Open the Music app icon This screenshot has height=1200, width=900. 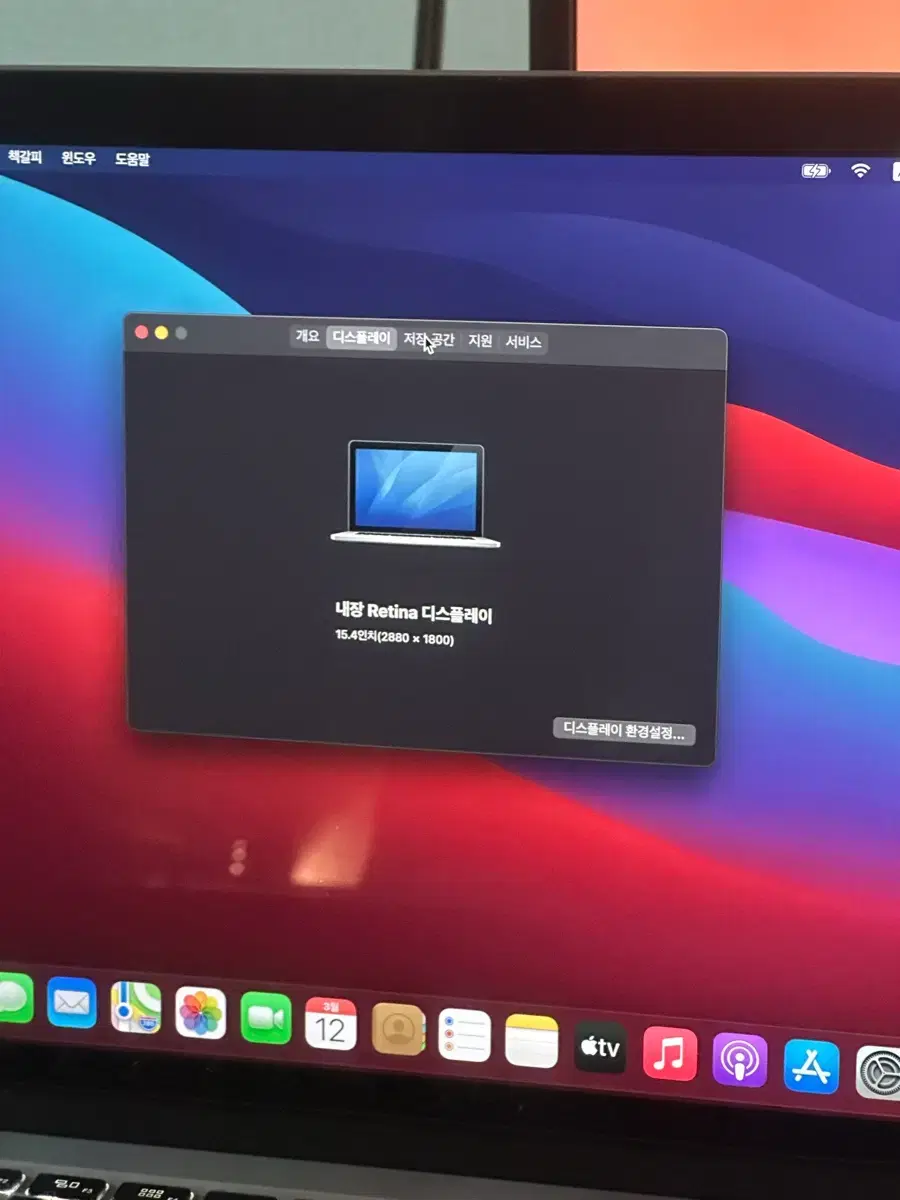click(x=669, y=1054)
